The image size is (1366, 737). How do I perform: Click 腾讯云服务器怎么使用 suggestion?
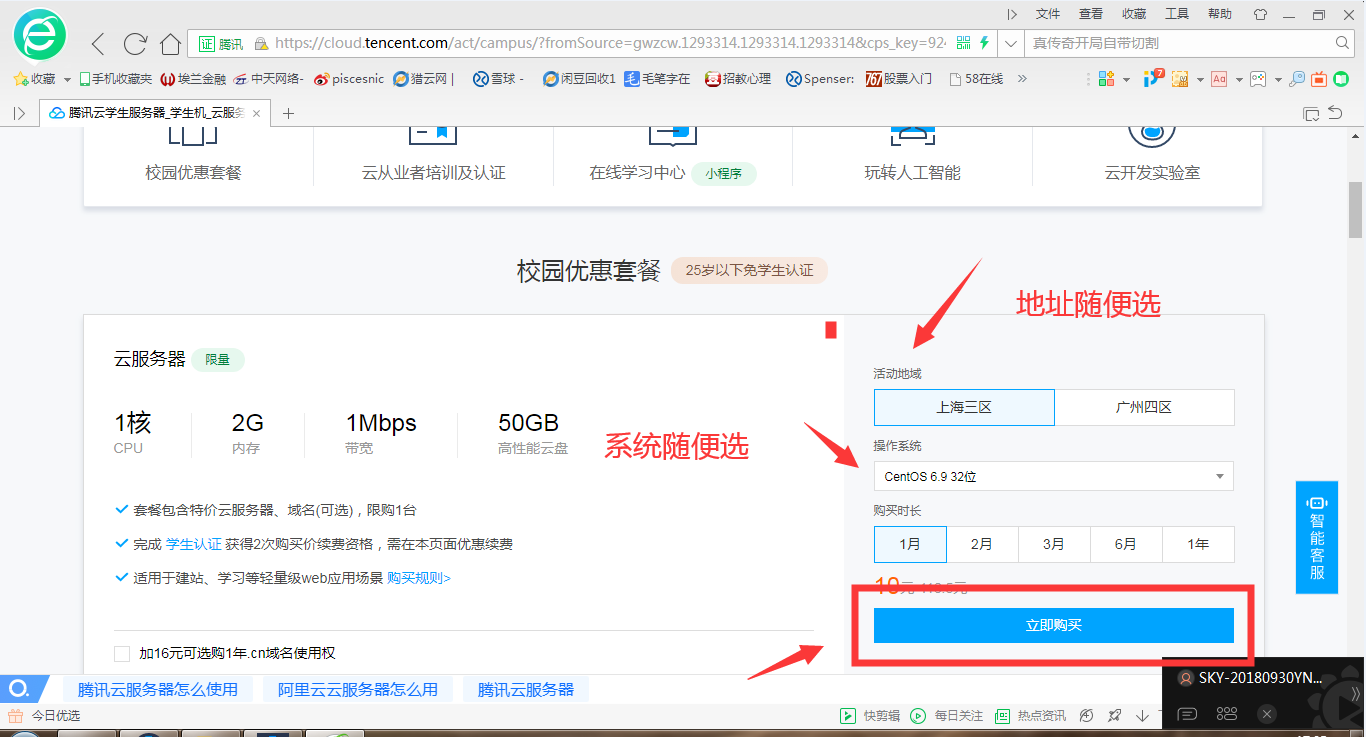pyautogui.click(x=158, y=689)
